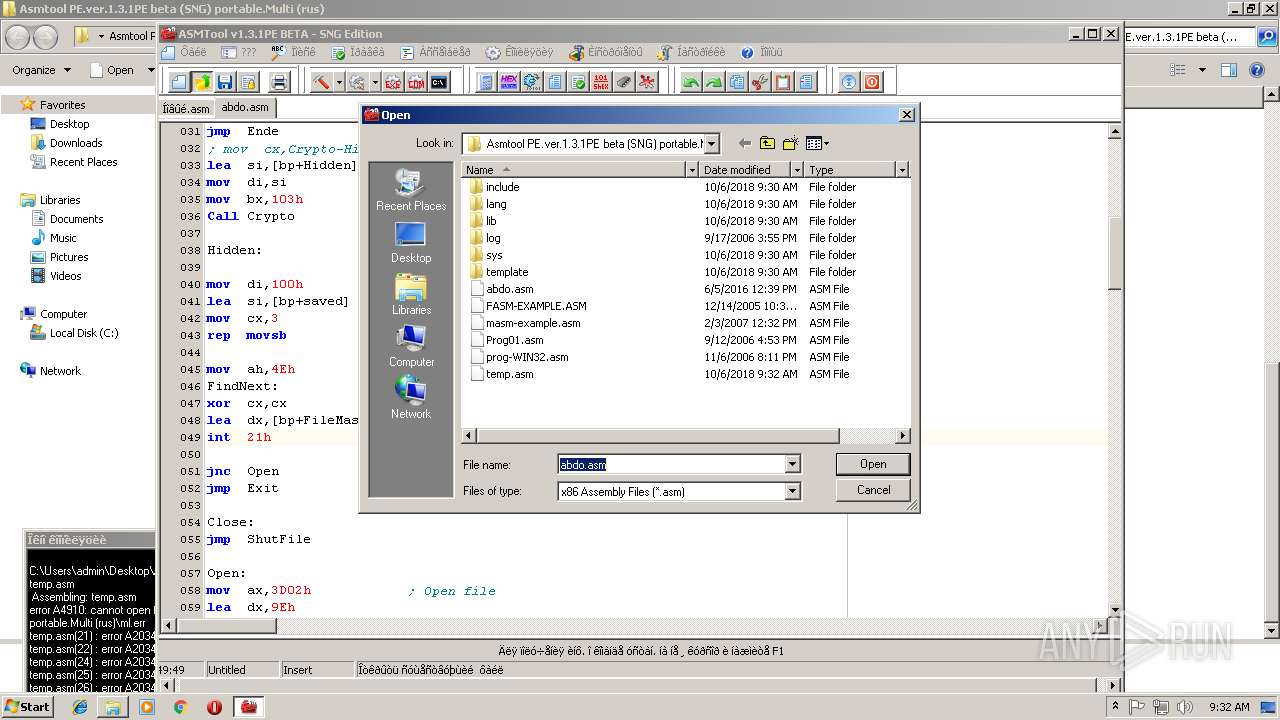Select Recent Places in dialog places bar
The image size is (1280, 720).
[x=411, y=190]
